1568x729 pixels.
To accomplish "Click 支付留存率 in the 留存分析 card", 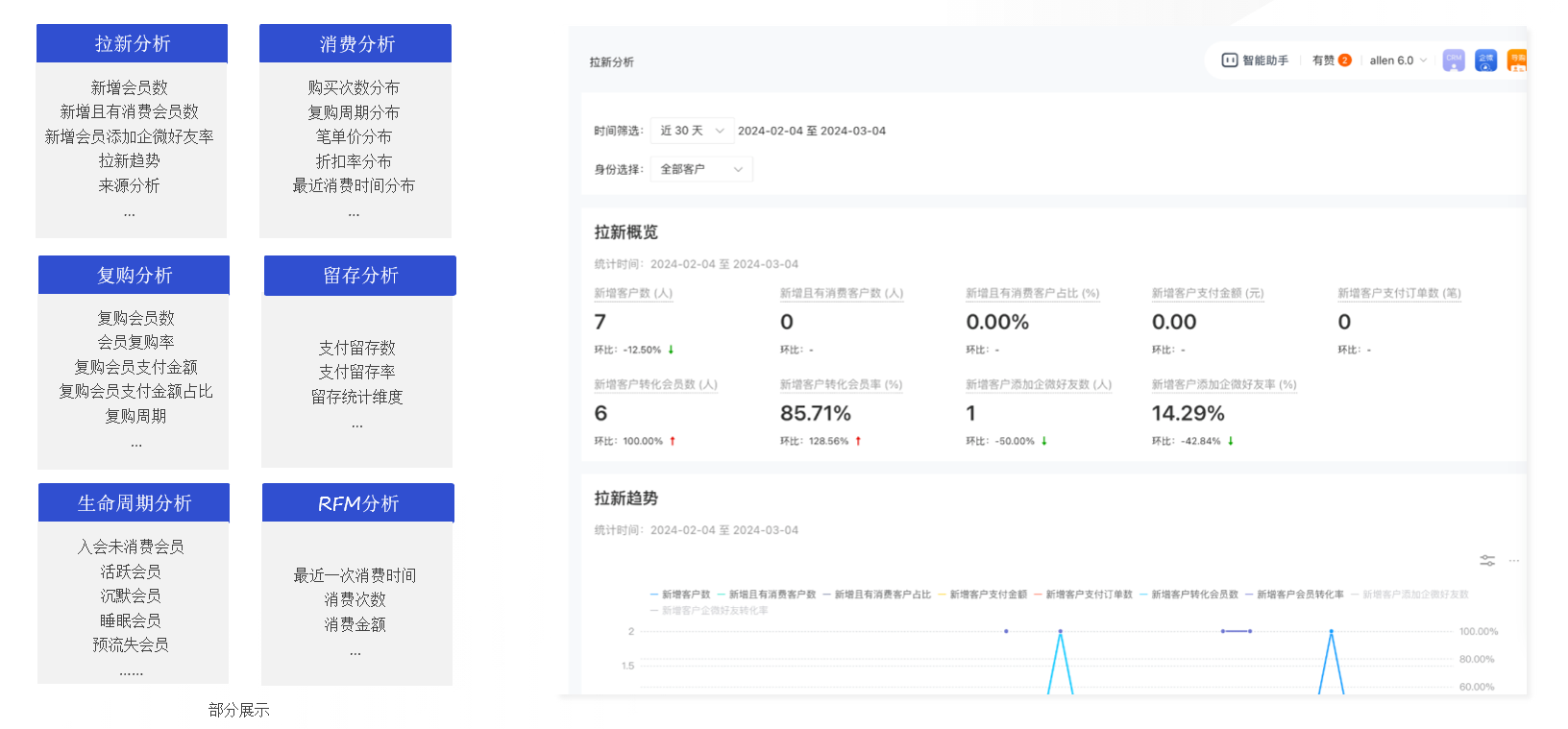I will [x=357, y=372].
